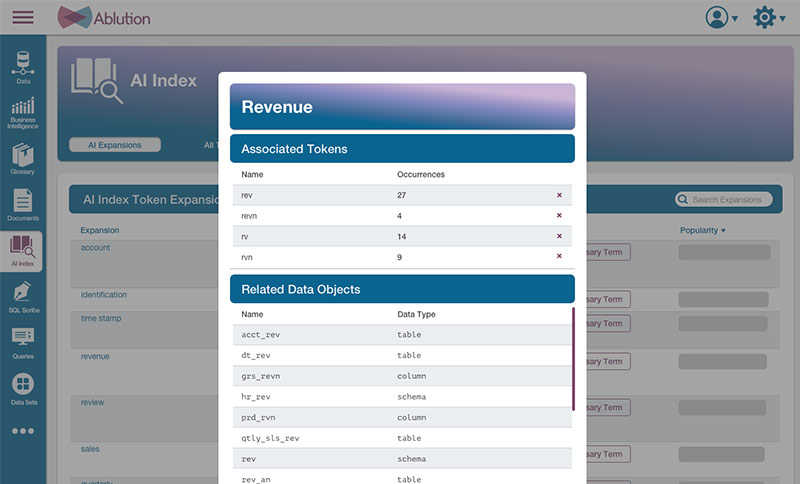Select the review expansion
Image resolution: width=800 pixels, height=484 pixels.
point(92,402)
